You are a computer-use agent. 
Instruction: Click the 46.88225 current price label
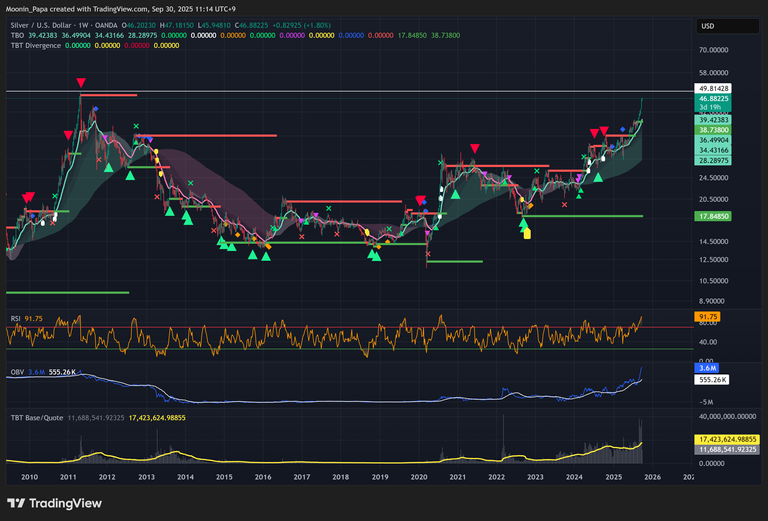[x=712, y=99]
